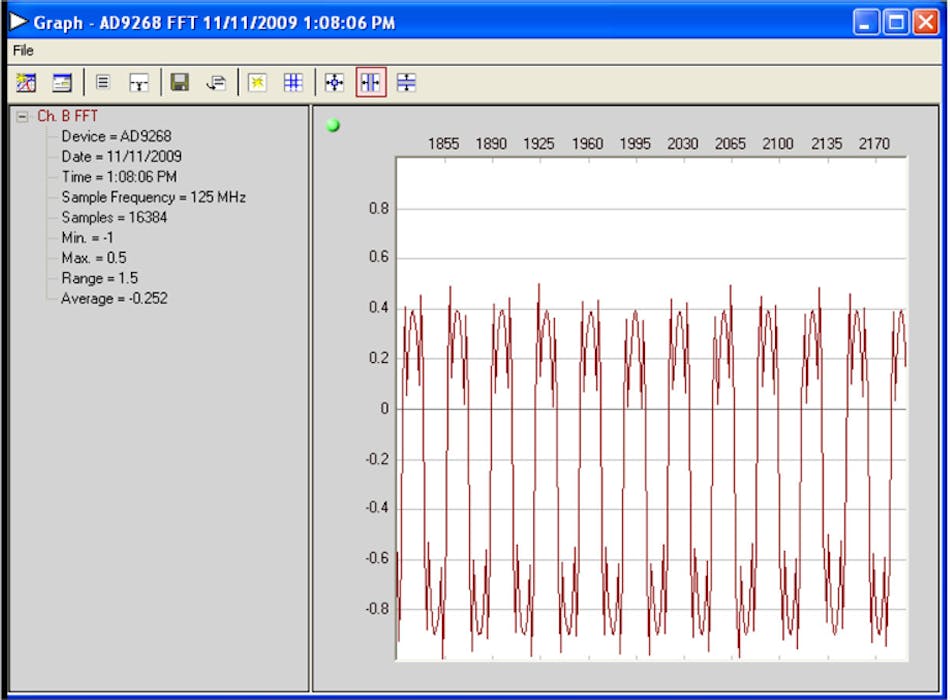Open the graph wizard tool

pos(25,83)
